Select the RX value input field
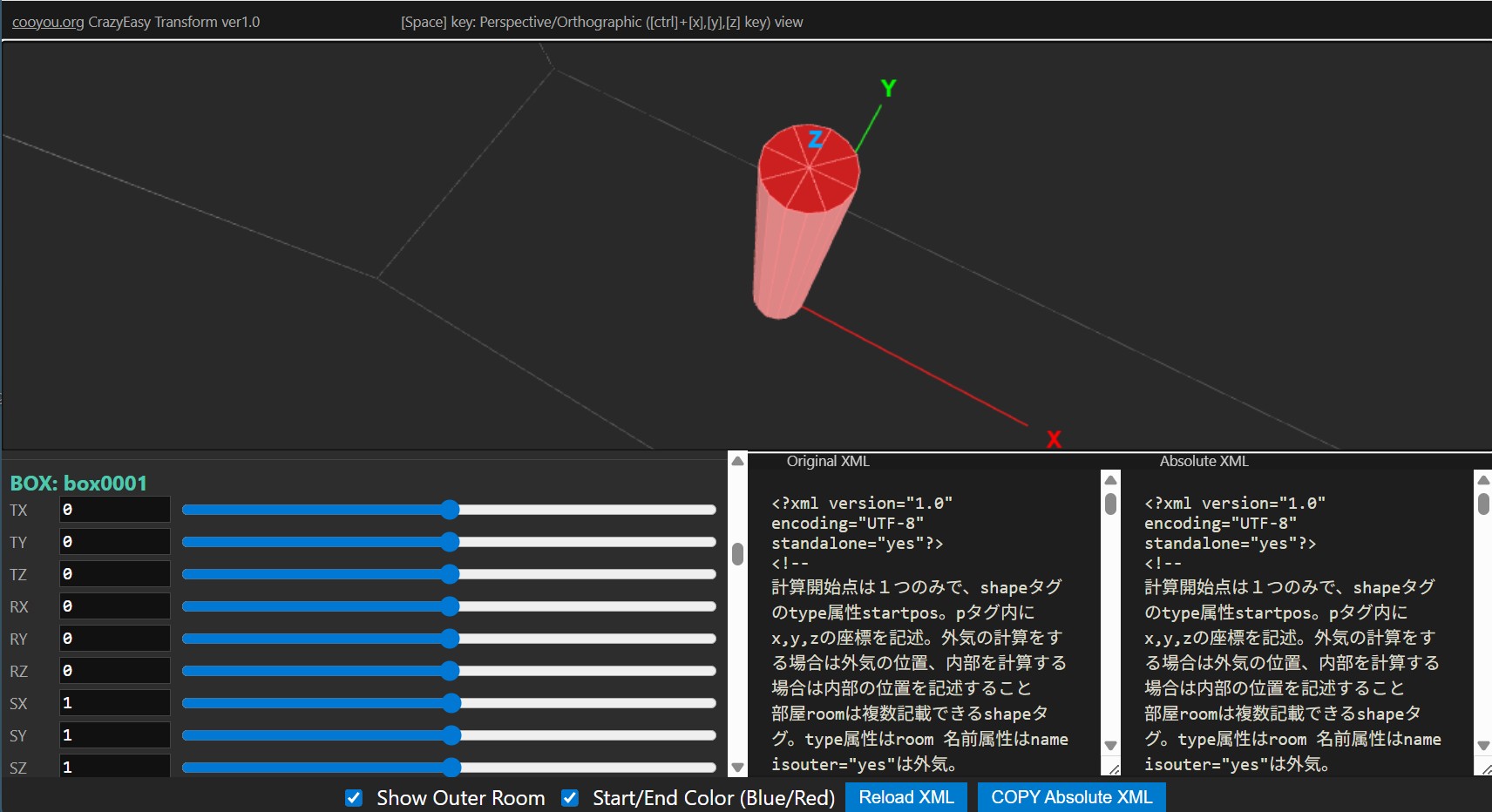 tap(114, 606)
